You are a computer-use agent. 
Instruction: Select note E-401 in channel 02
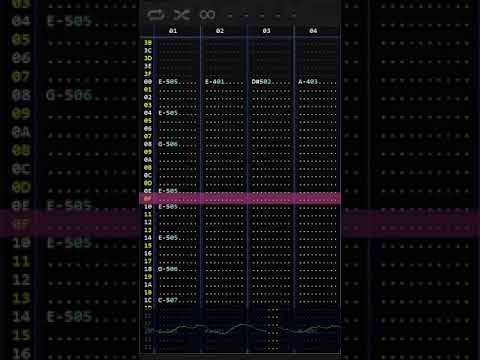click(215, 82)
